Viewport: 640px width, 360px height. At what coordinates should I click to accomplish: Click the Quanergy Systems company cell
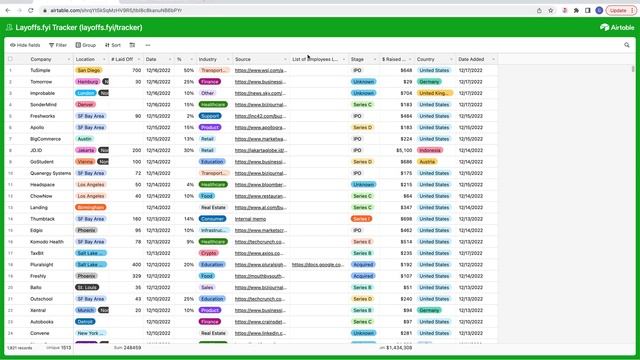pyautogui.click(x=51, y=173)
